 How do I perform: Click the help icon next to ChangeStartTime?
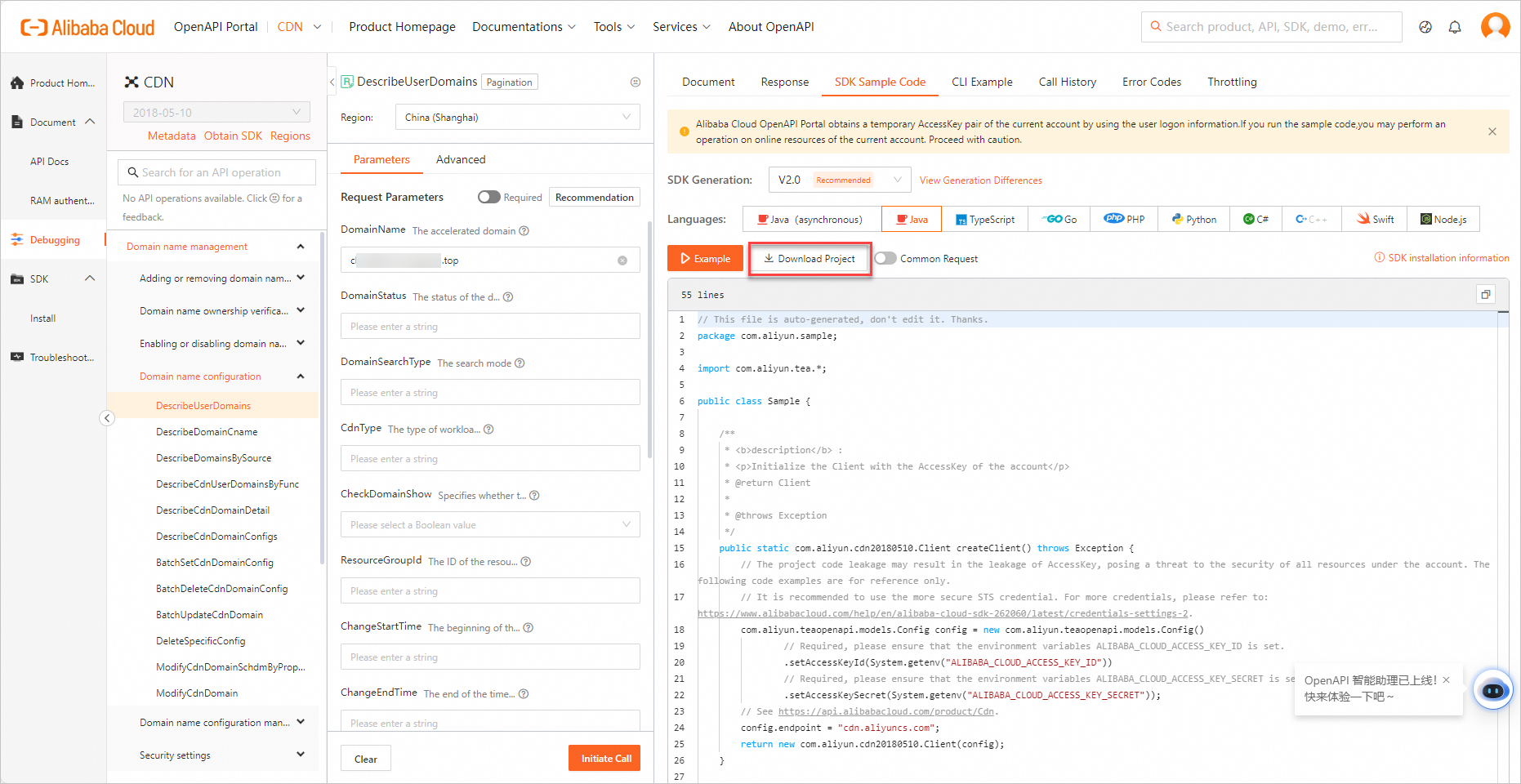[529, 628]
